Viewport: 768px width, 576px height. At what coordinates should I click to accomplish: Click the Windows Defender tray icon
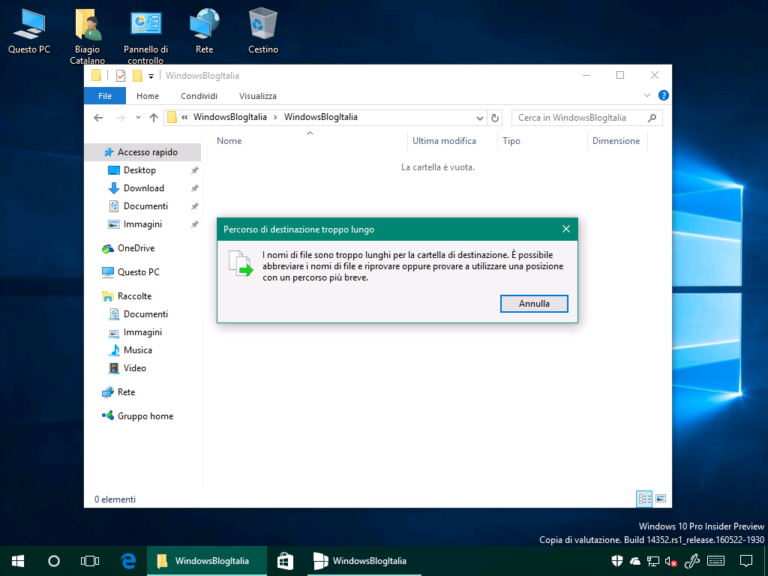pos(617,561)
